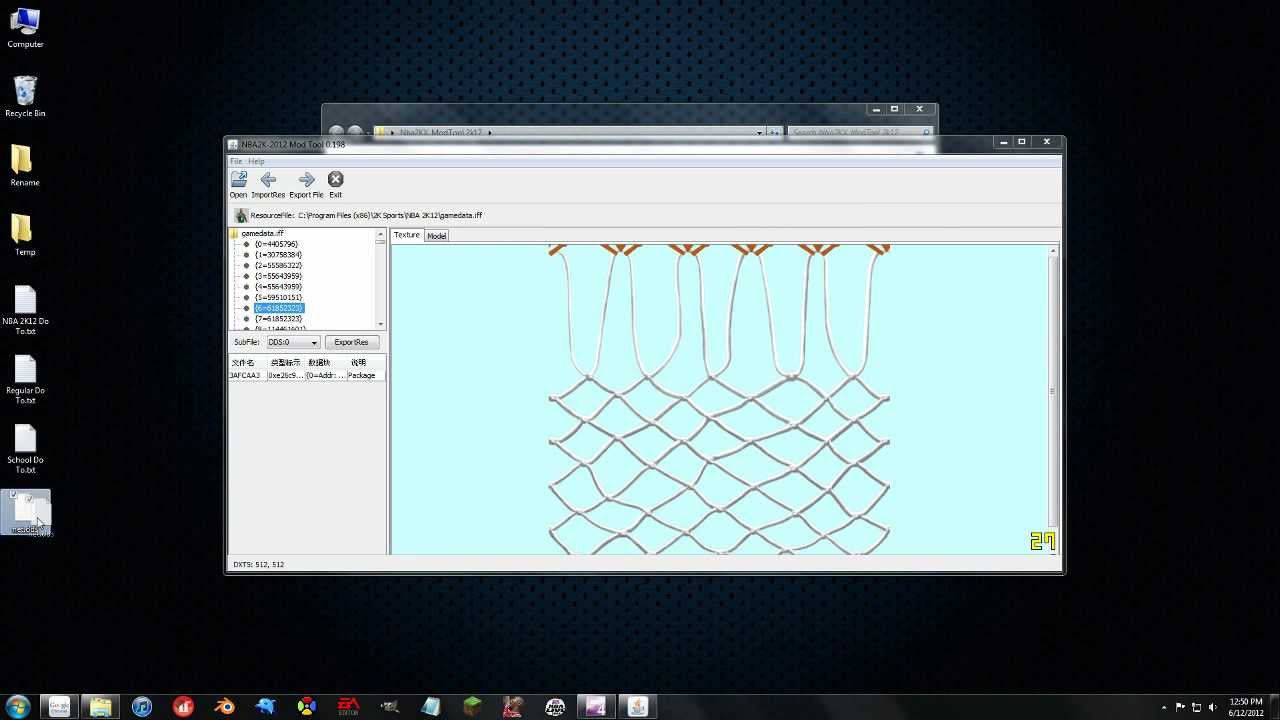Screen dimensions: 1280x720
Task: Select tree entry {3=55643959}
Action: pos(278,276)
